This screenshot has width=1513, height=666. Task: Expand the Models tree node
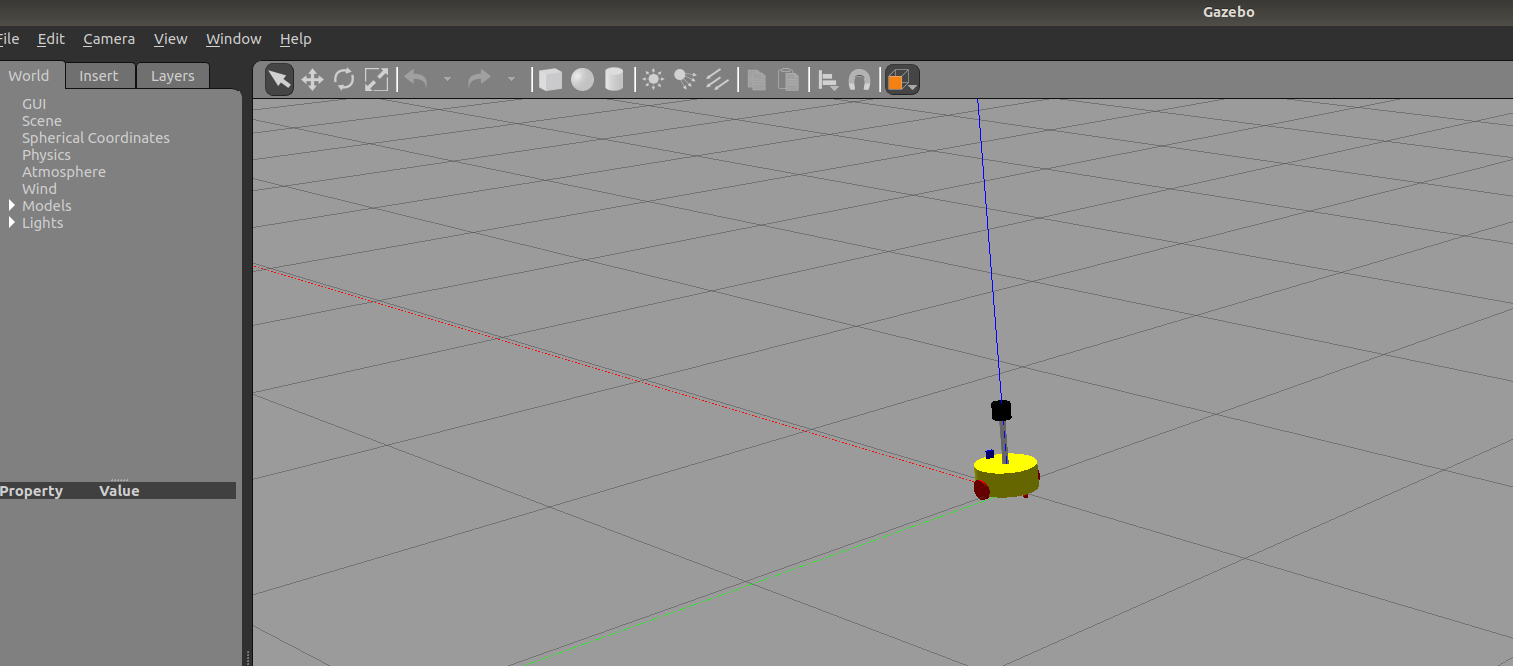pyautogui.click(x=12, y=205)
